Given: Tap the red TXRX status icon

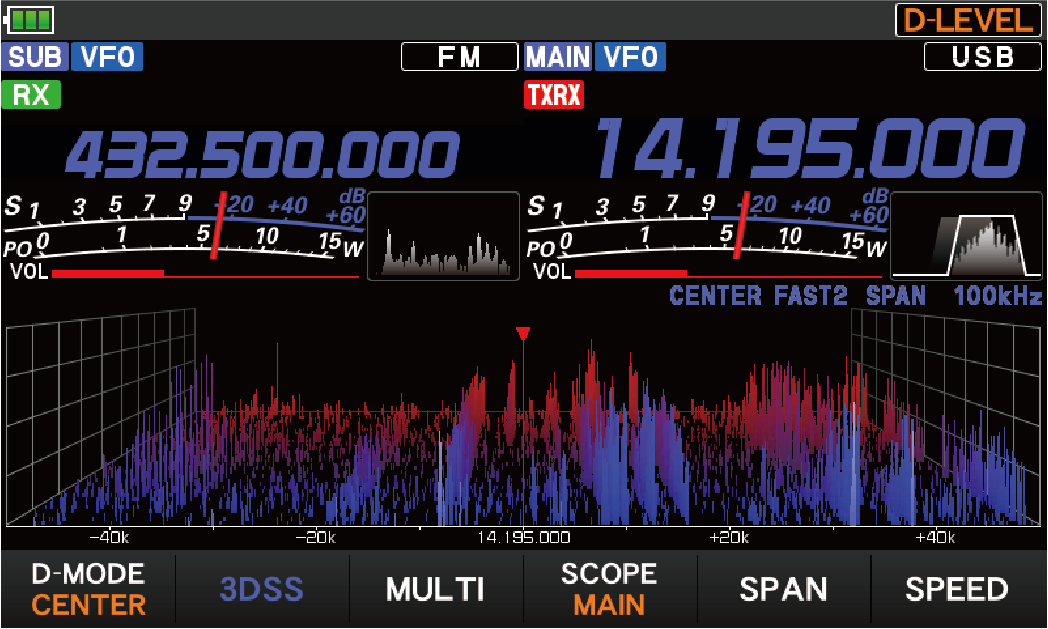Looking at the screenshot, I should (x=554, y=95).
